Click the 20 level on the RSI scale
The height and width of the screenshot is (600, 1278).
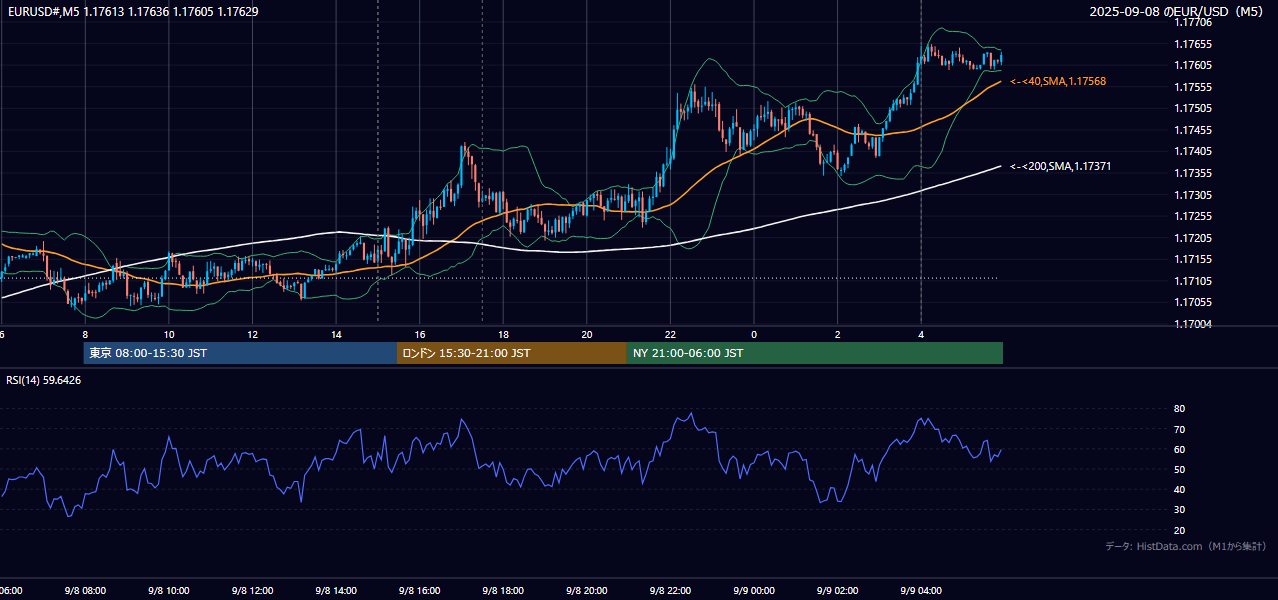(1179, 530)
